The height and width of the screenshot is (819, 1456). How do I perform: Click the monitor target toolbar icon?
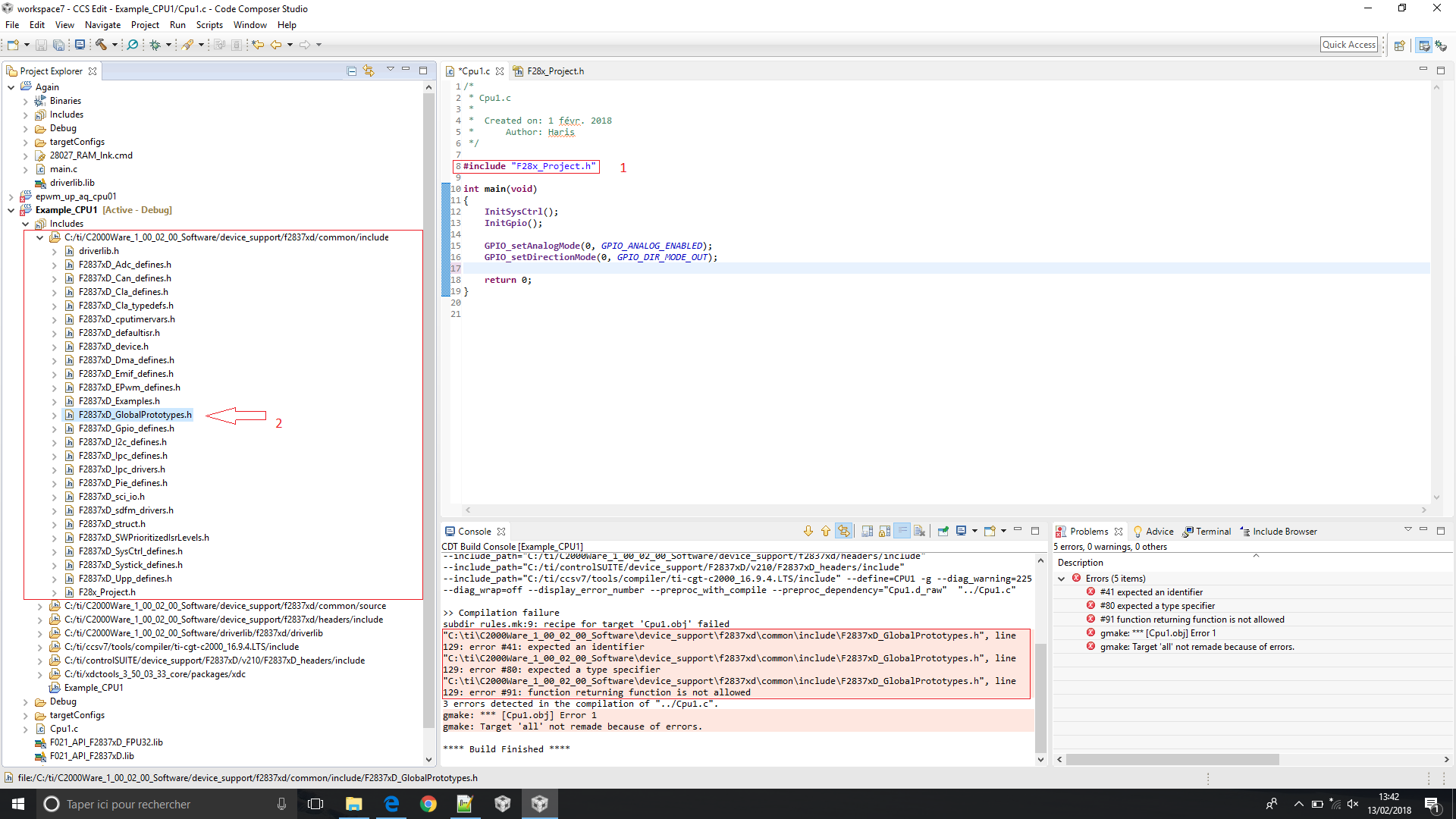[x=80, y=45]
